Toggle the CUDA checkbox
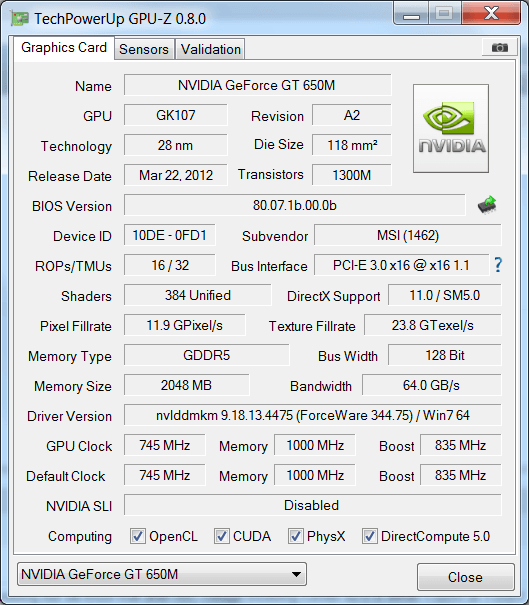This screenshot has height=605, width=529. point(221,536)
